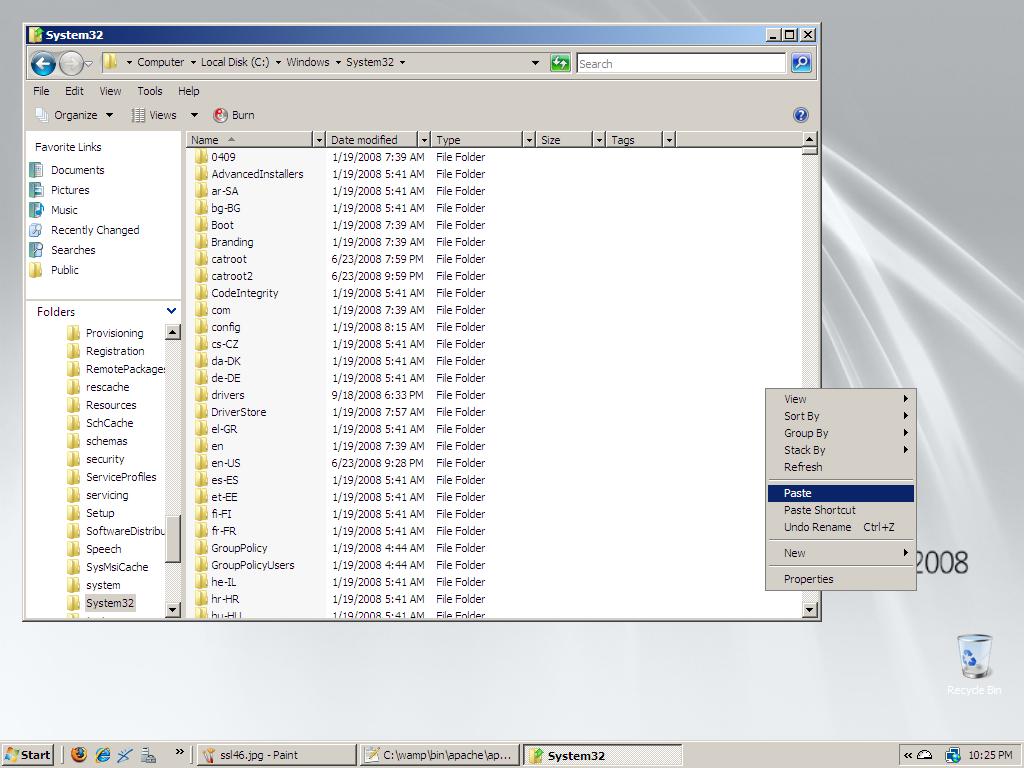Screen dimensions: 1024x768
Task: Select the drivers folder in list
Action: [x=227, y=395]
